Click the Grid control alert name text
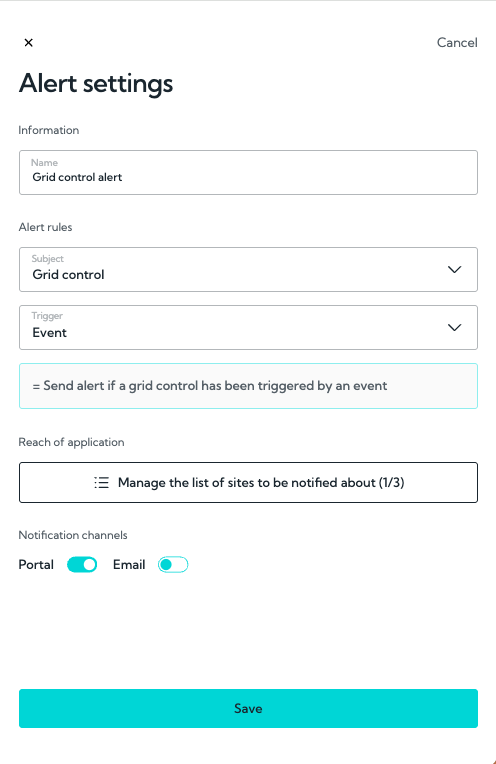Image resolution: width=496 pixels, height=764 pixels. (x=77, y=177)
